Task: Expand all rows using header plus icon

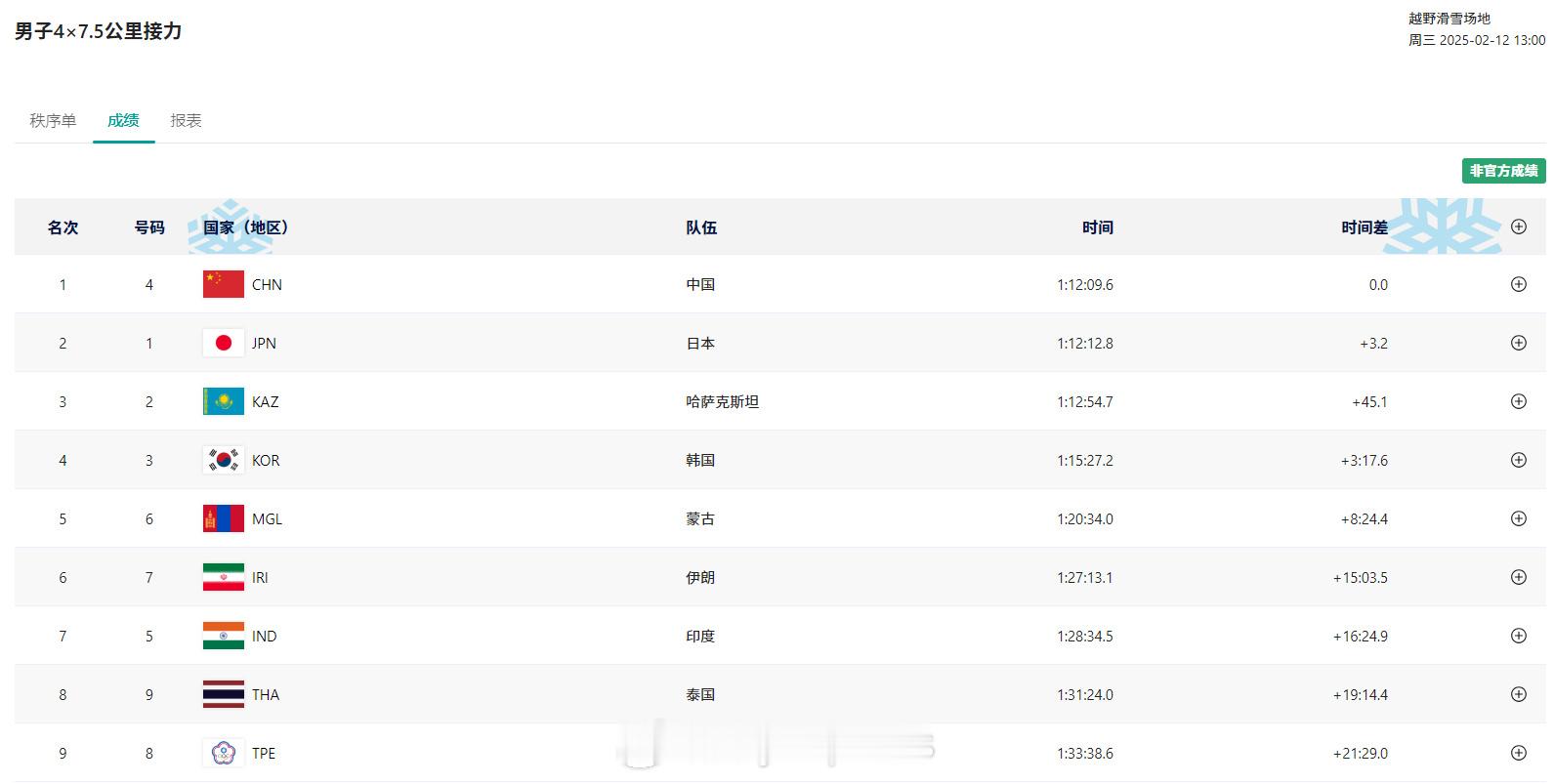Action: click(1518, 227)
